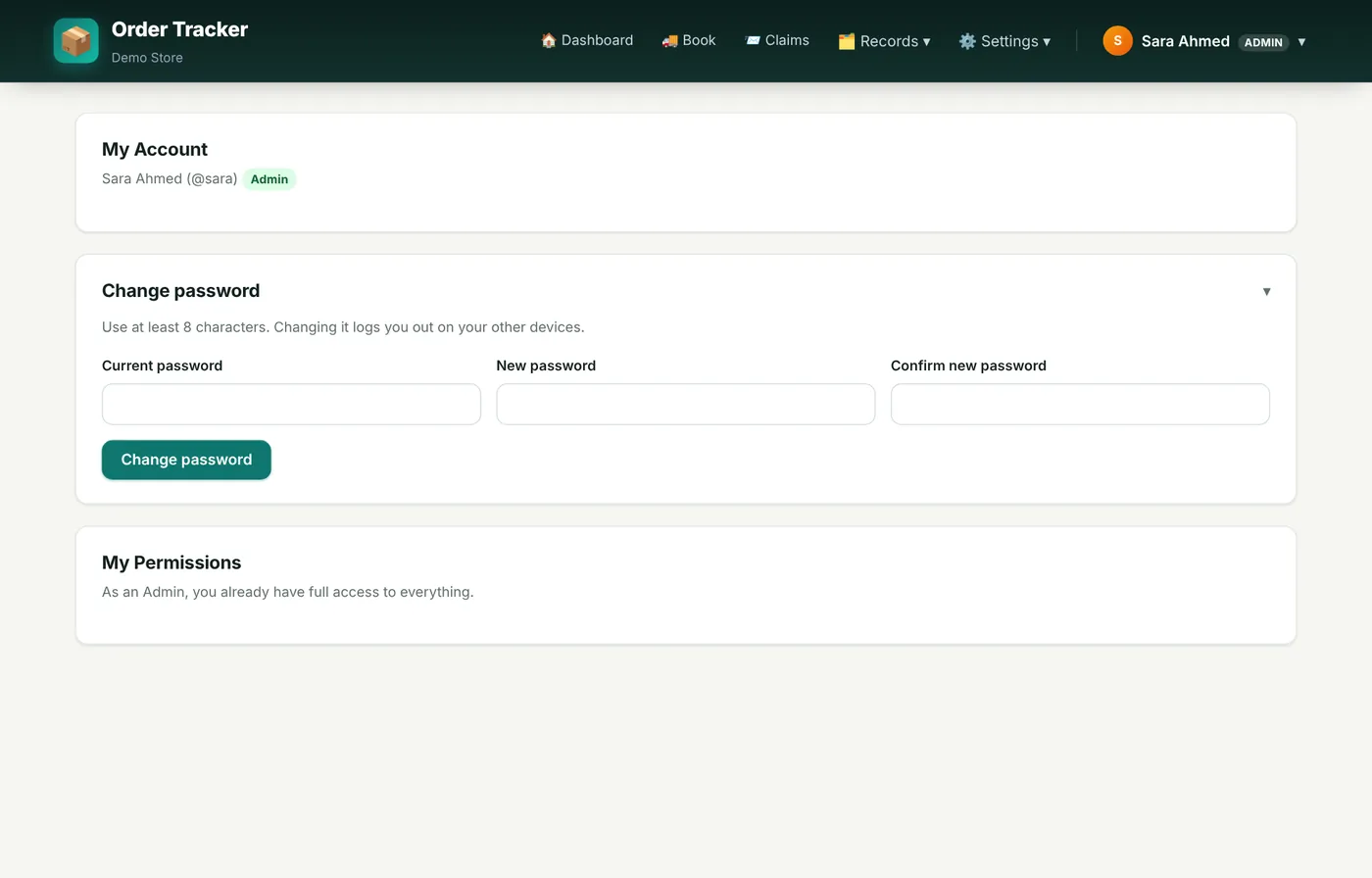Expand the Settings dropdown menu
Viewport: 1372px width, 878px height.
[1004, 41]
